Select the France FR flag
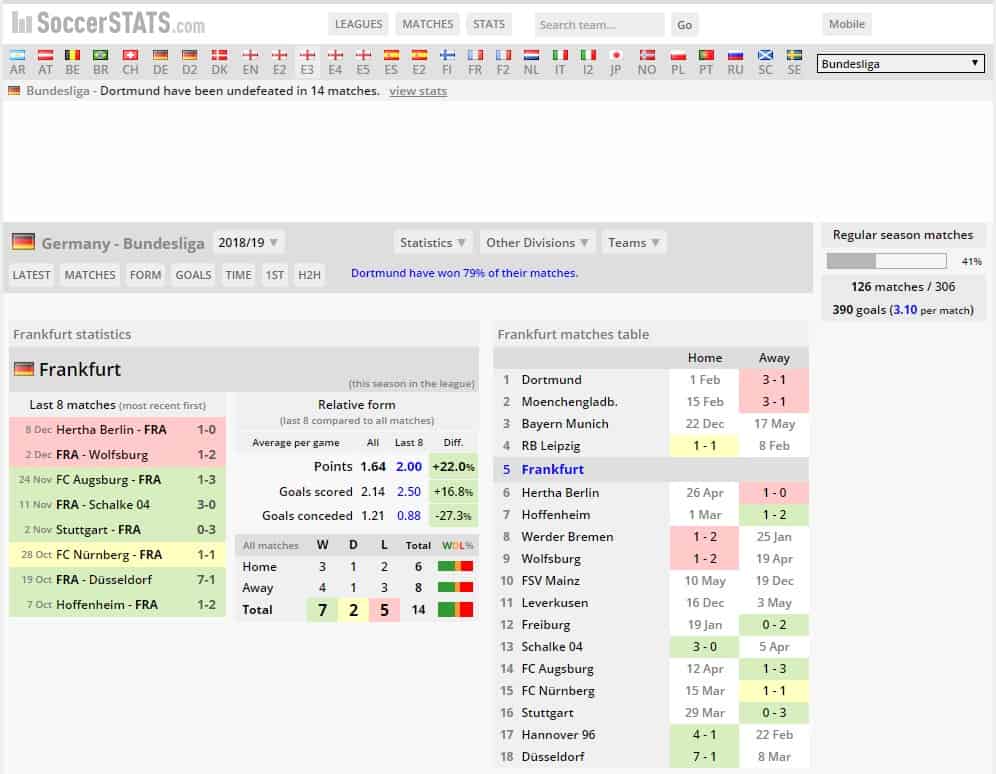The image size is (996, 774). pyautogui.click(x=475, y=55)
